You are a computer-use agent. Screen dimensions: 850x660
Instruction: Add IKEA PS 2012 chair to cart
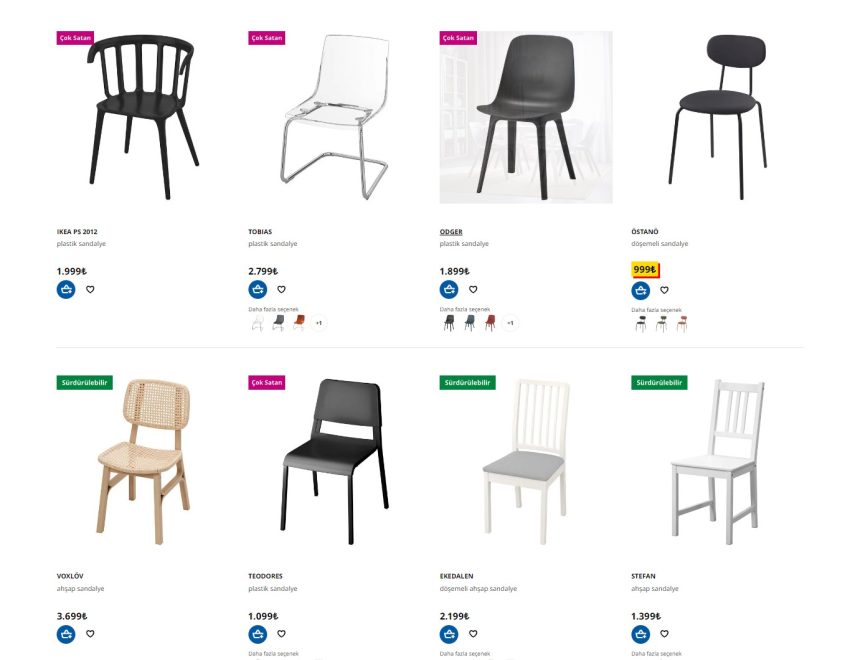[66, 289]
